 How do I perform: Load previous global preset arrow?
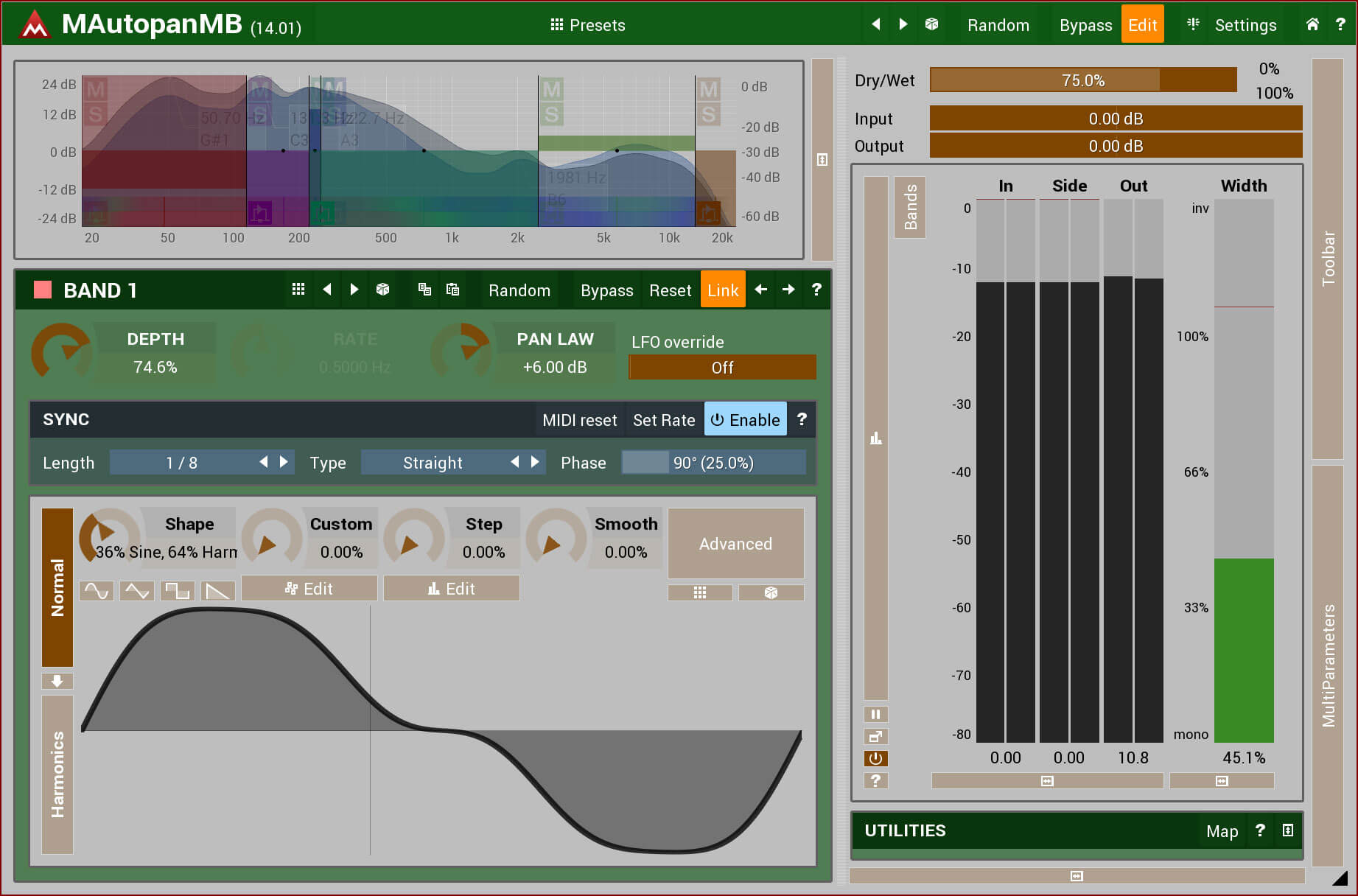875,24
